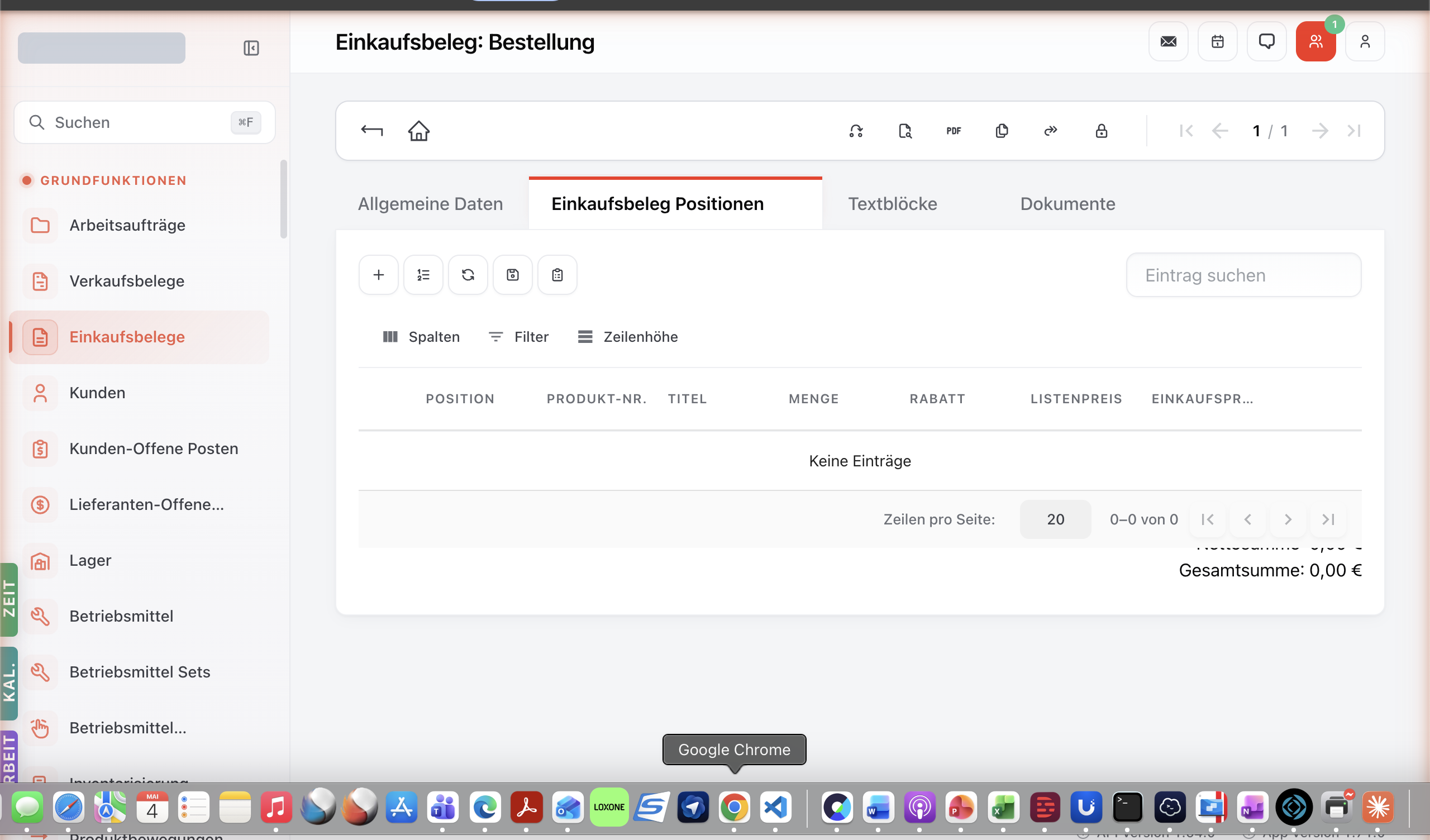Viewport: 1430px width, 840px height.
Task: Click the workflow refresh icon in the document toolbar
Action: click(856, 131)
